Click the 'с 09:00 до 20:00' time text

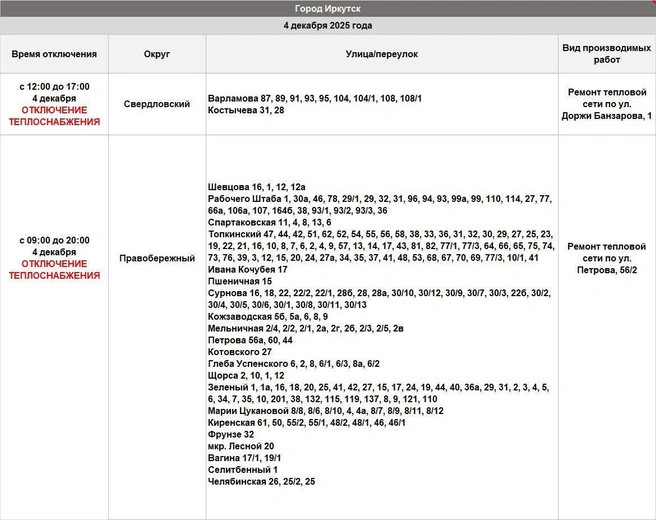54,240
